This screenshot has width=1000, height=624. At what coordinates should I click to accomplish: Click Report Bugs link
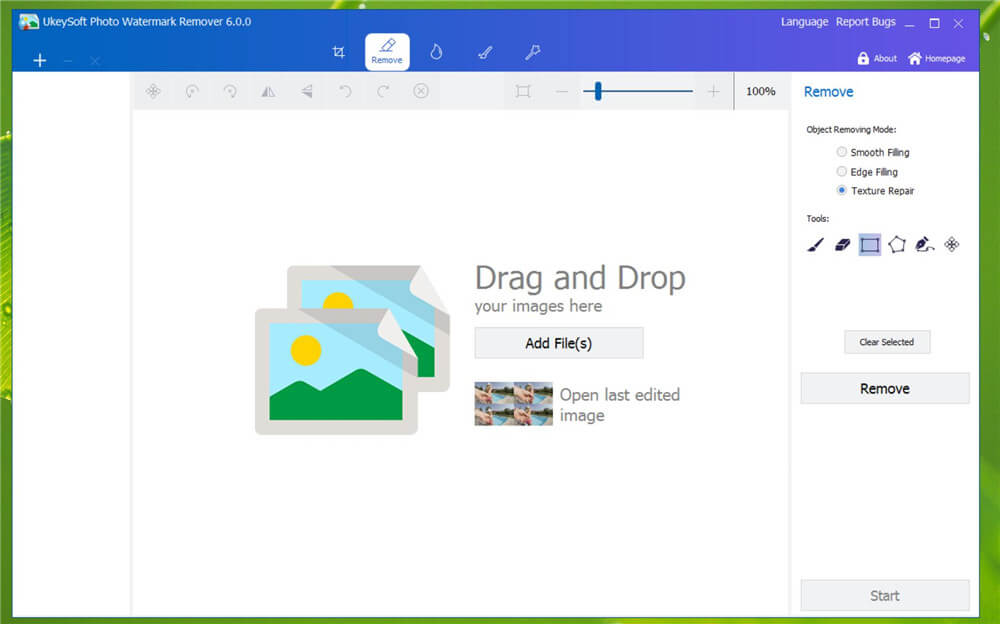click(x=866, y=22)
